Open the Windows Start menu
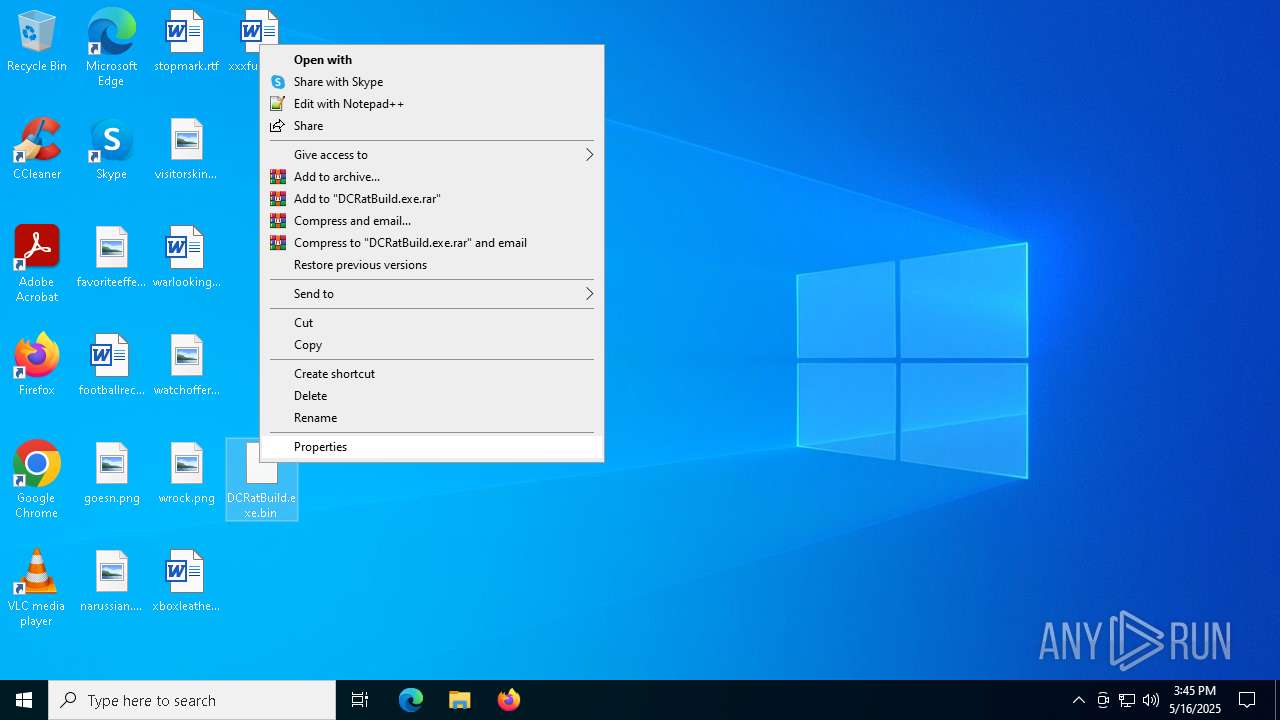The width and height of the screenshot is (1280, 720). click(24, 700)
